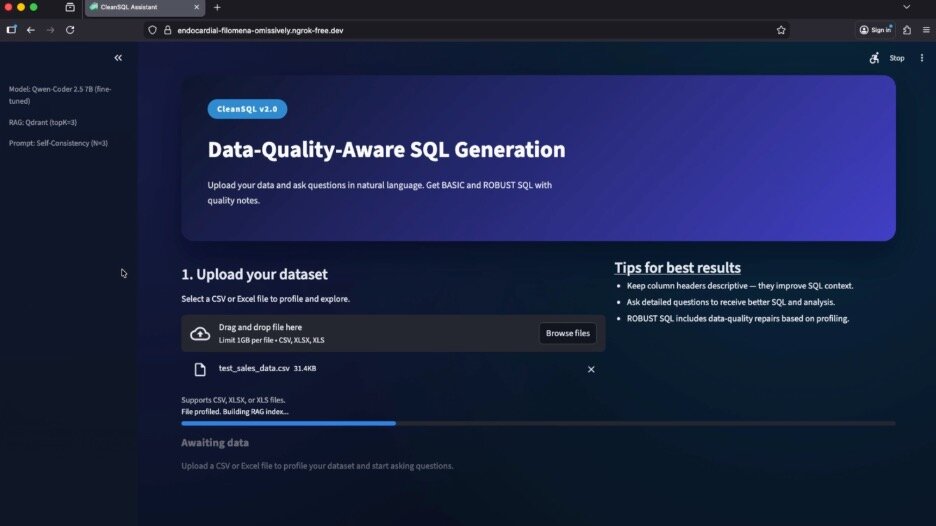This screenshot has height=526, width=936.
Task: Click the Upload your data and ask questions description
Action: pyautogui.click(x=380, y=193)
